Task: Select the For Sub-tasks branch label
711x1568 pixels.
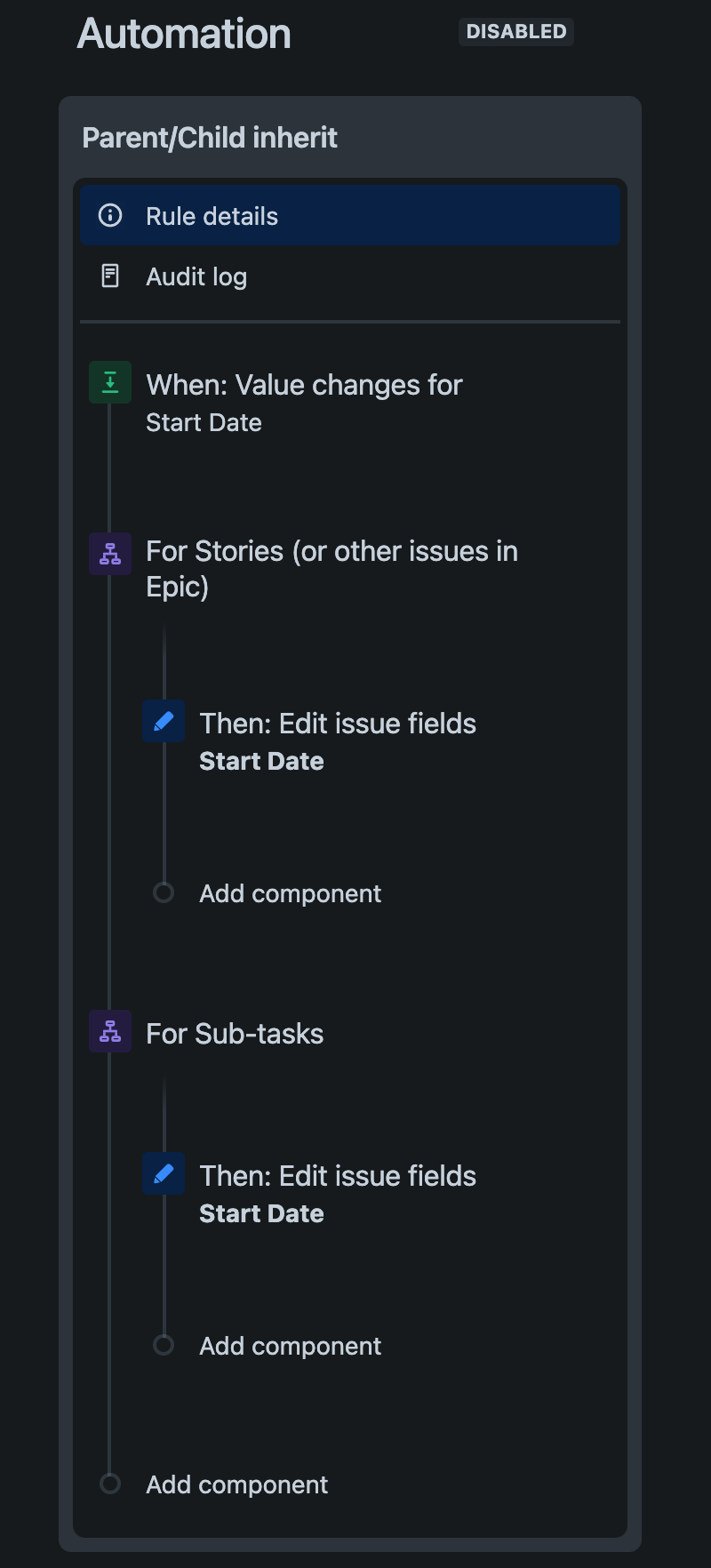Action: pyautogui.click(x=235, y=1034)
